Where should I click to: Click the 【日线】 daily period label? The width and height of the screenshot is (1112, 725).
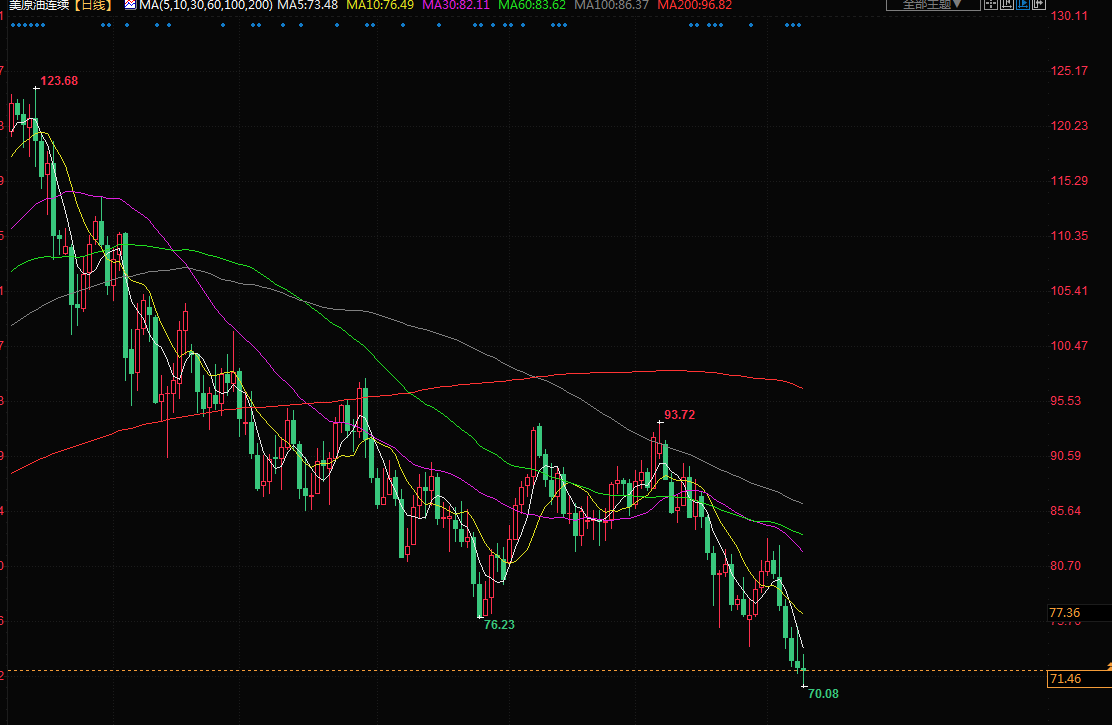pyautogui.click(x=94, y=5)
